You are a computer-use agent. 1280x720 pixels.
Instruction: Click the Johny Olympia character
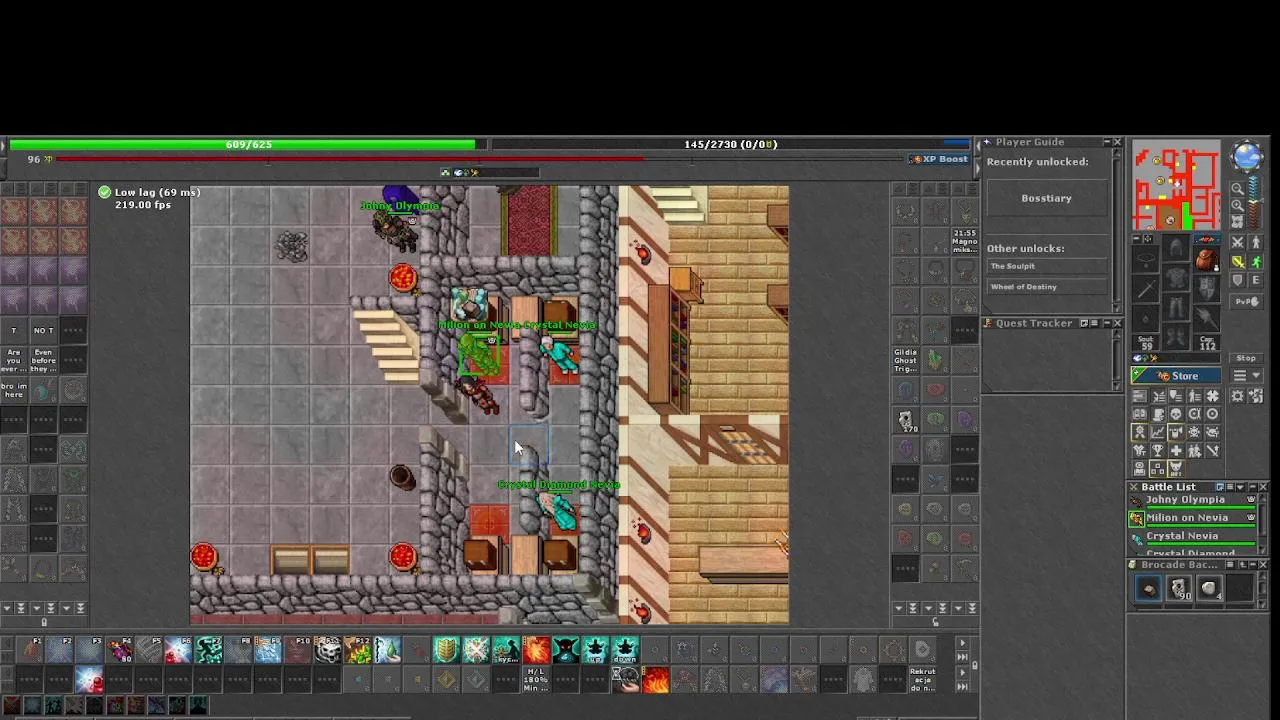[396, 228]
